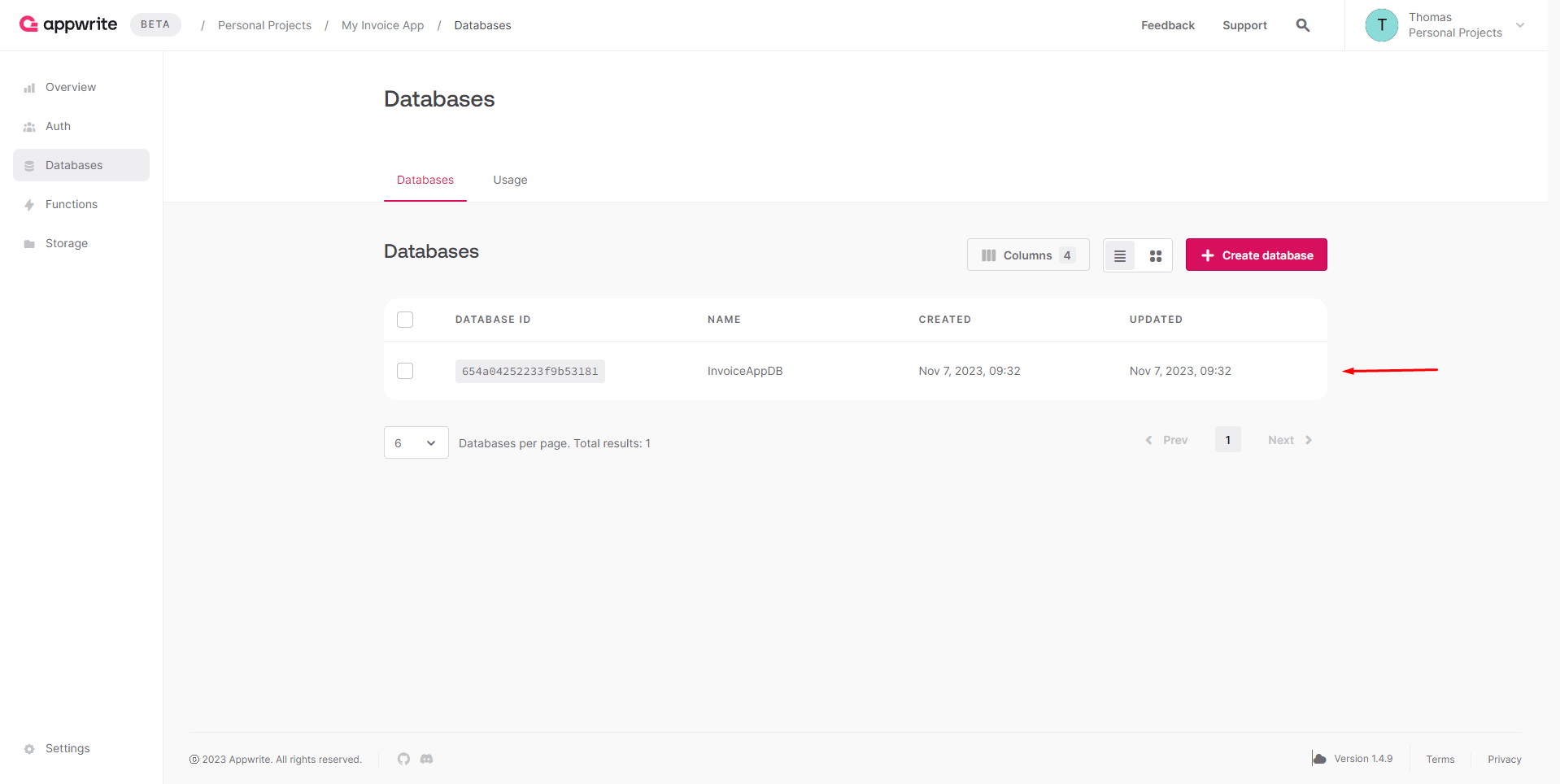
Task: Click the Appwrite logo
Action: (x=68, y=24)
